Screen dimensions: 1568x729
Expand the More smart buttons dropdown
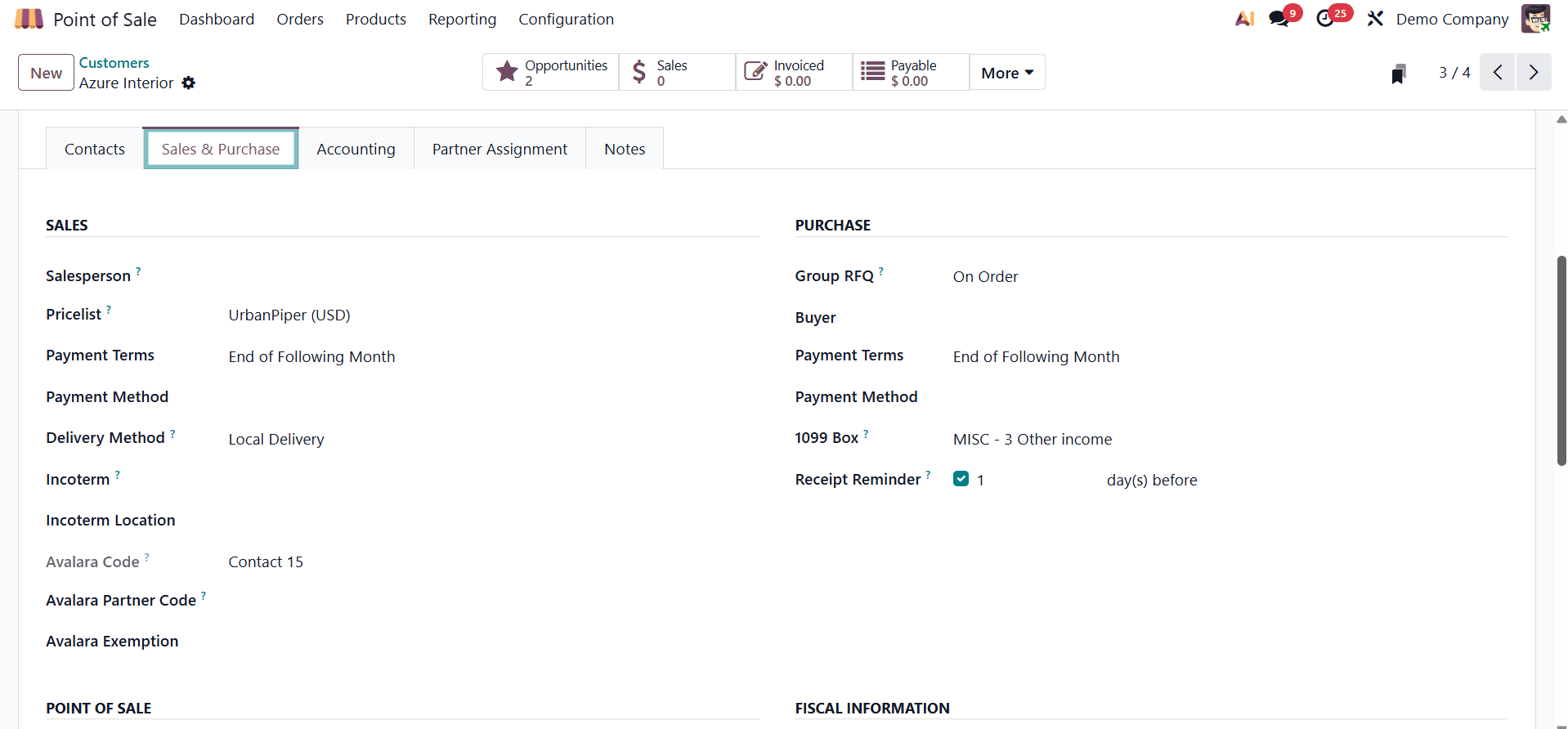tap(1006, 72)
